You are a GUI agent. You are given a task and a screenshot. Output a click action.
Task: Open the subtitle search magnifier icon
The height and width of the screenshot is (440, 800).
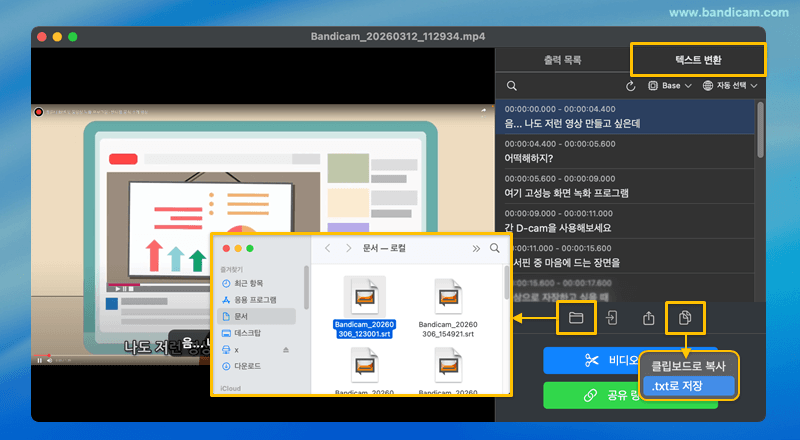tap(512, 86)
